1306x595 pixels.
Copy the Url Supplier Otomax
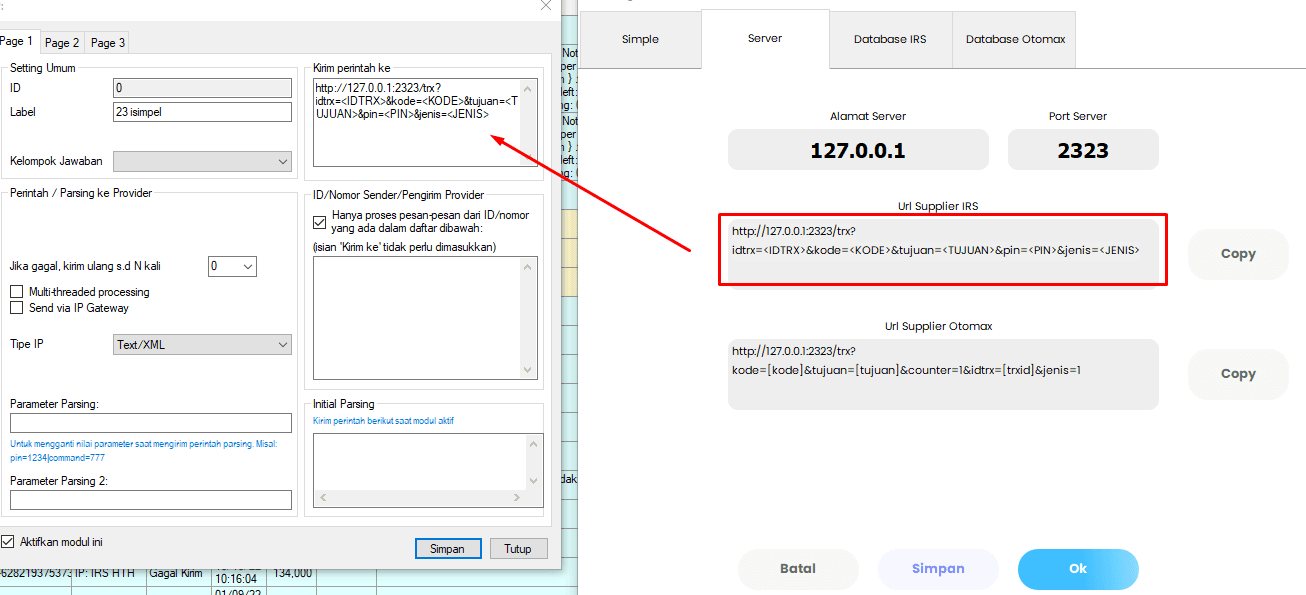point(1237,374)
